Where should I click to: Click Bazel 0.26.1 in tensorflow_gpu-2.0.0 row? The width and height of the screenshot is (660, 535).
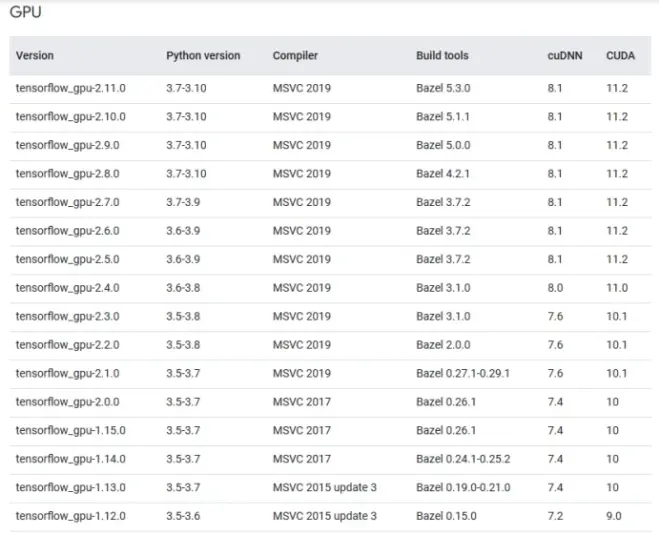pos(446,402)
